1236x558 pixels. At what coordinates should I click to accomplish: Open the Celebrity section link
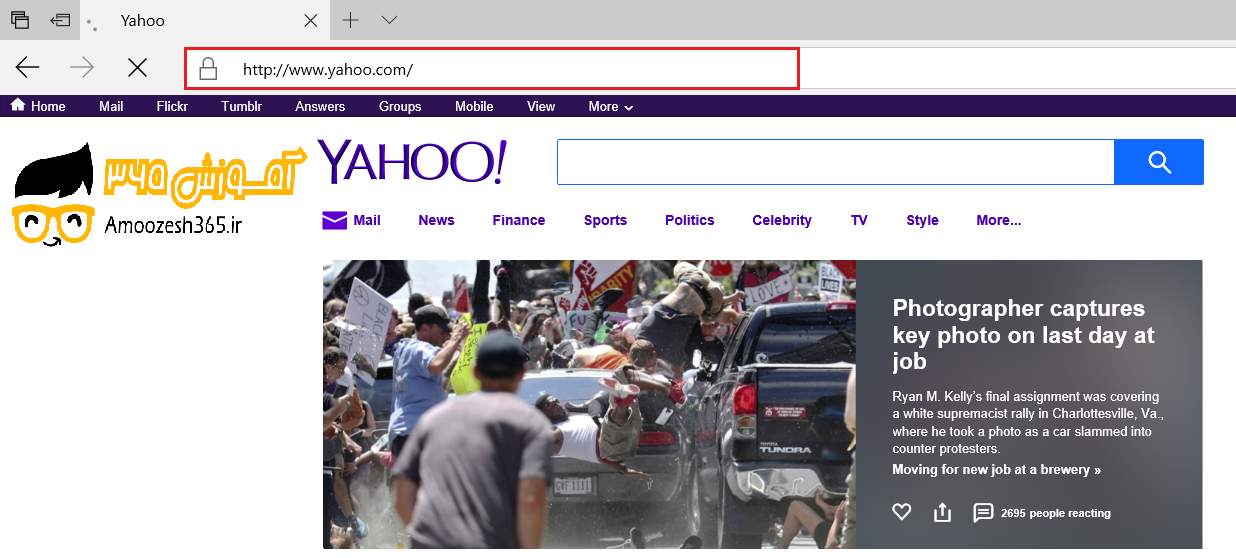point(782,220)
